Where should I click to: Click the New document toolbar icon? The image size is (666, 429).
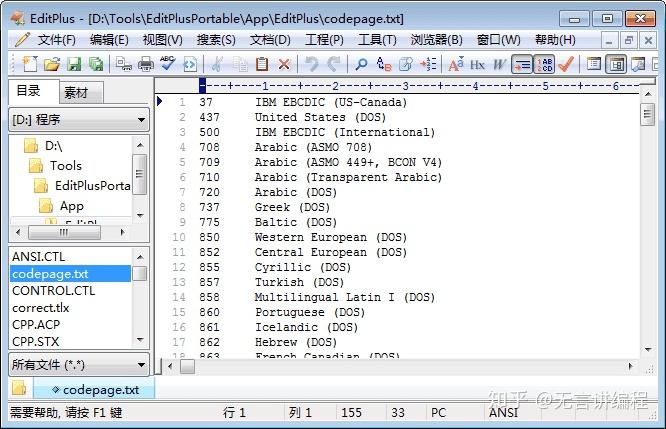pyautogui.click(x=30, y=64)
